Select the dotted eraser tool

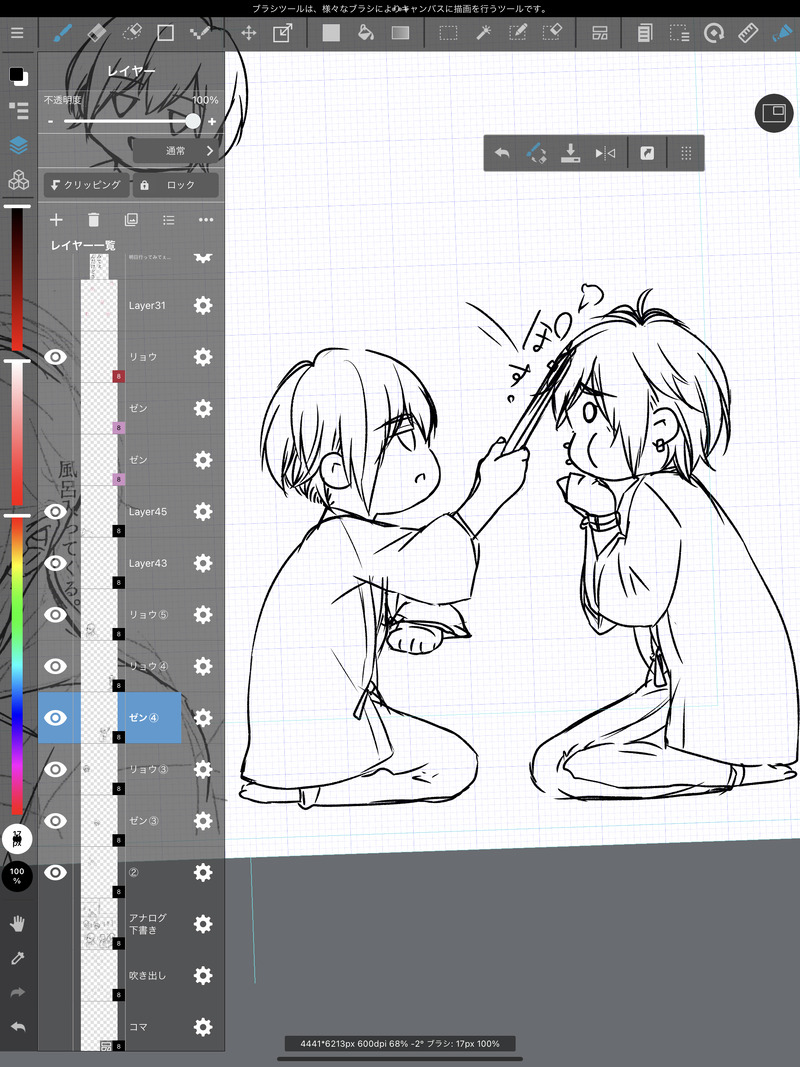[131, 33]
